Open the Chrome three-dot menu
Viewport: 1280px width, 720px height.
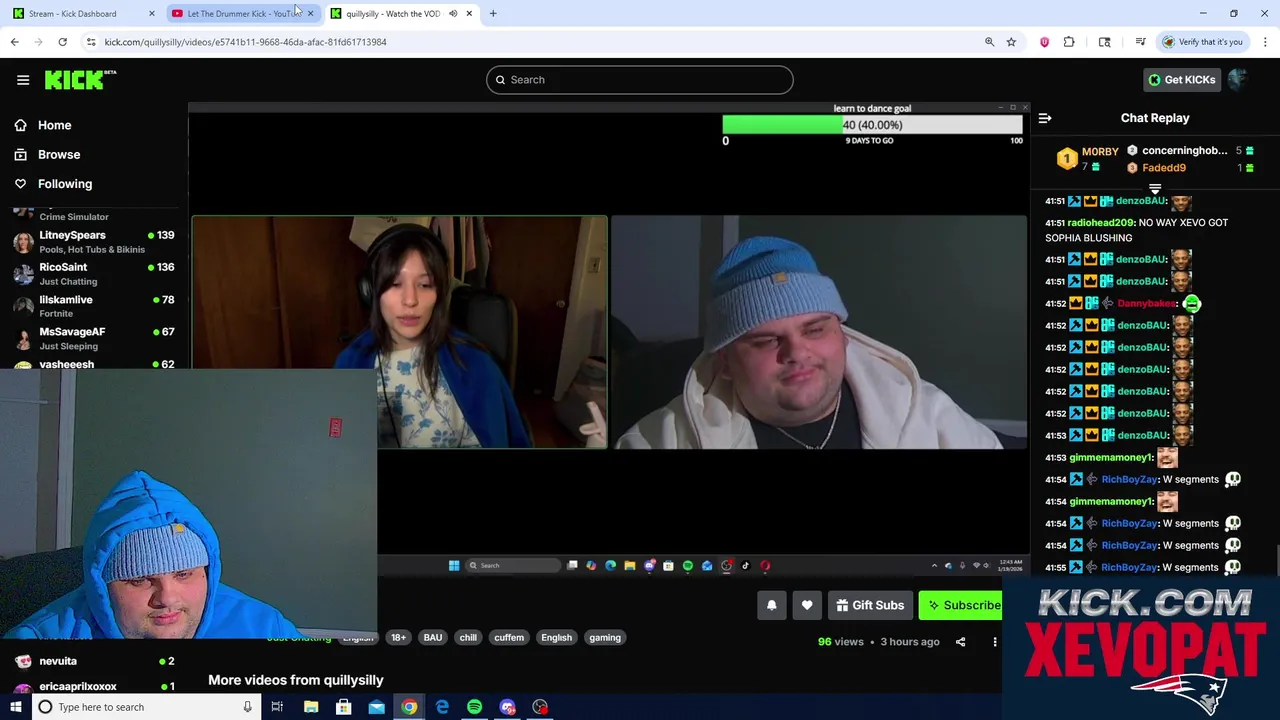pos(1265,42)
